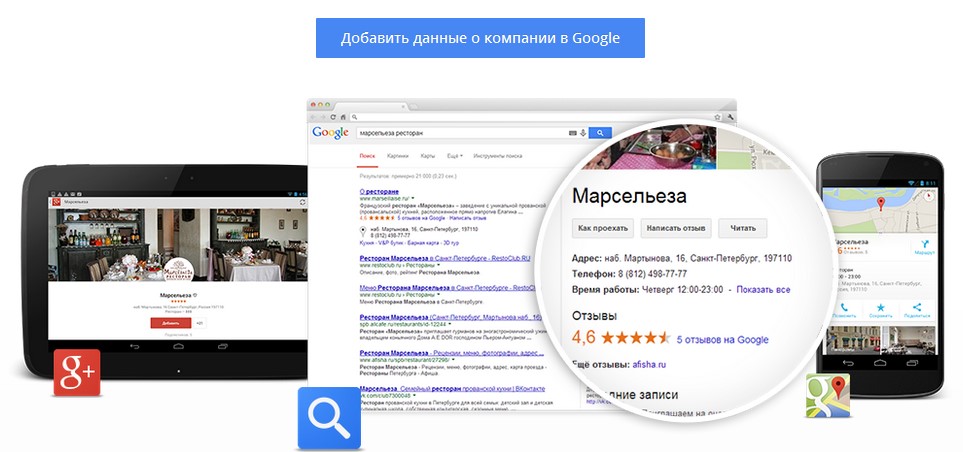This screenshot has width=963, height=452.
Task: Click the phone's star save icon
Action: [881, 307]
